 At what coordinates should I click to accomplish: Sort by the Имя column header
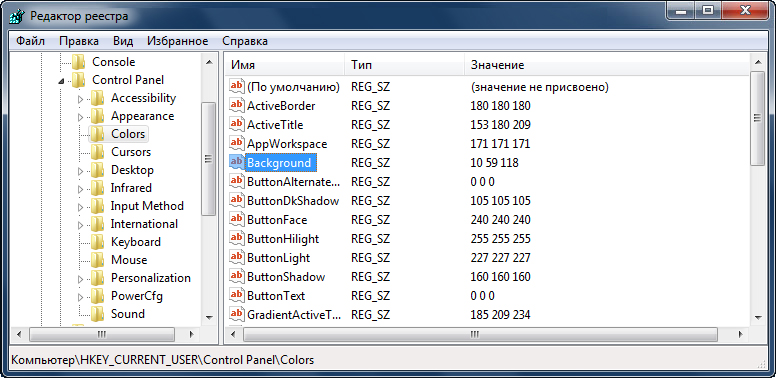(x=285, y=65)
